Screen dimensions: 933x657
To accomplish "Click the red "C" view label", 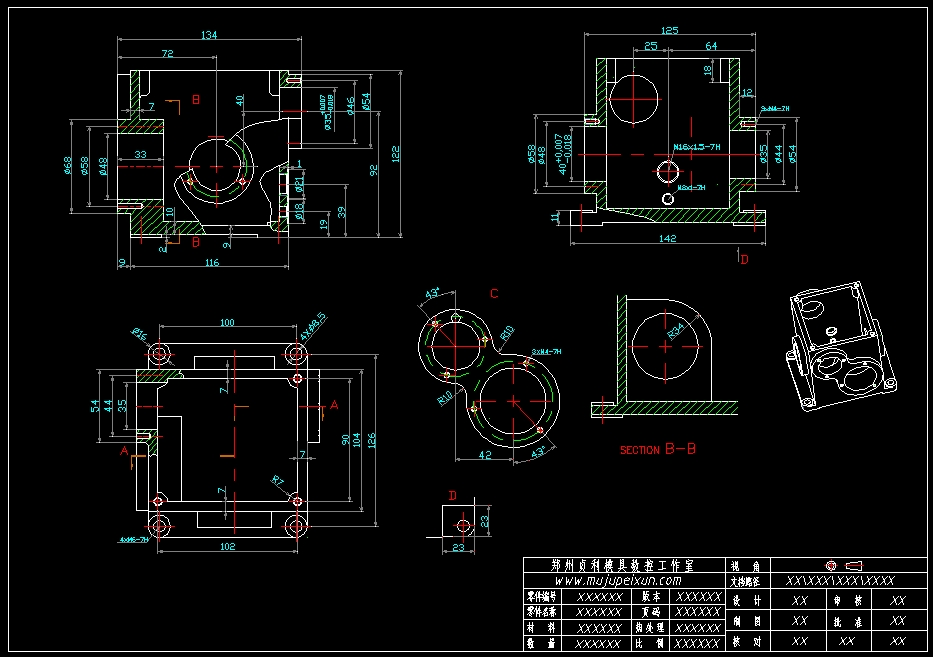I will pos(494,293).
